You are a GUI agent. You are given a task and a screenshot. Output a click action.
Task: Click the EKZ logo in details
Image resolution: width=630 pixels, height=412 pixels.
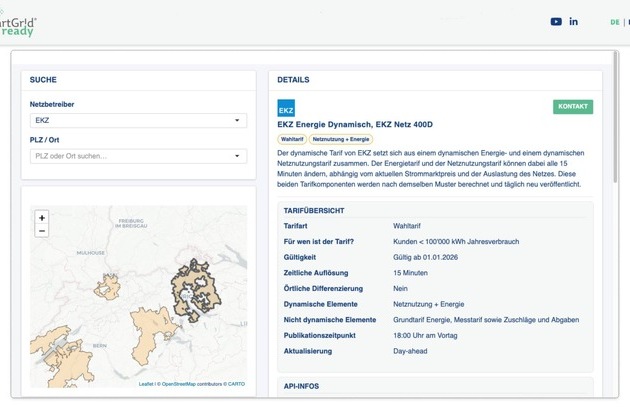[286, 109]
